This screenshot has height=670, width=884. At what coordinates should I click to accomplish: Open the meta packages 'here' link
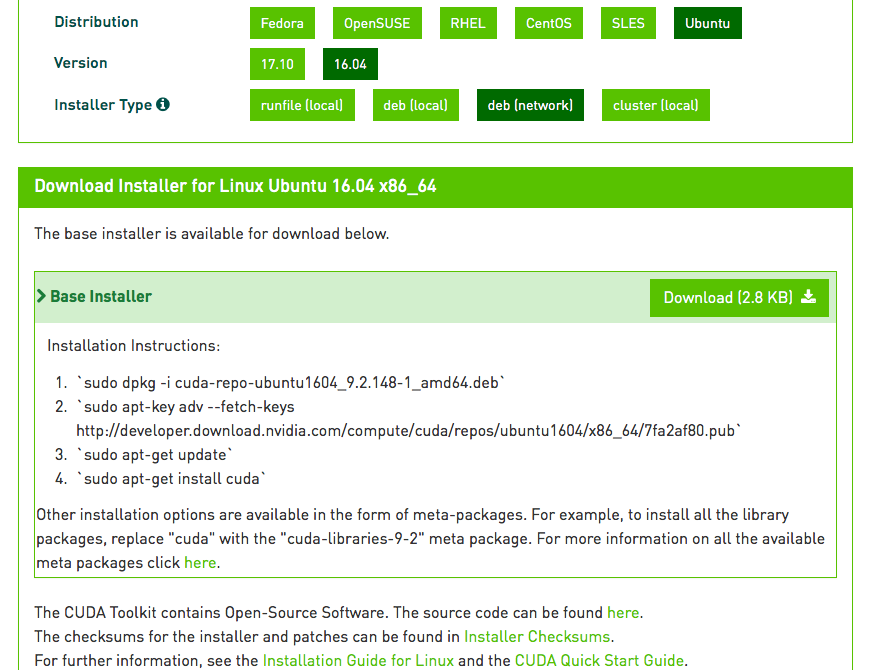point(200,563)
